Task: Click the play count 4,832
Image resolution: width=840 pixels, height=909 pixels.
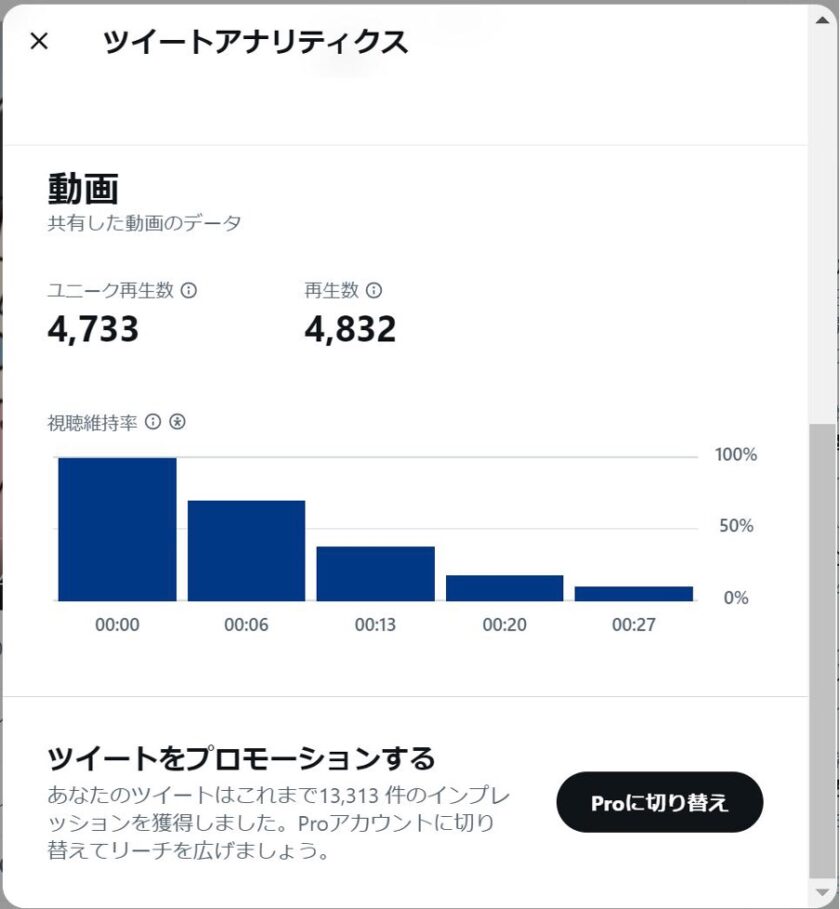Action: click(350, 329)
